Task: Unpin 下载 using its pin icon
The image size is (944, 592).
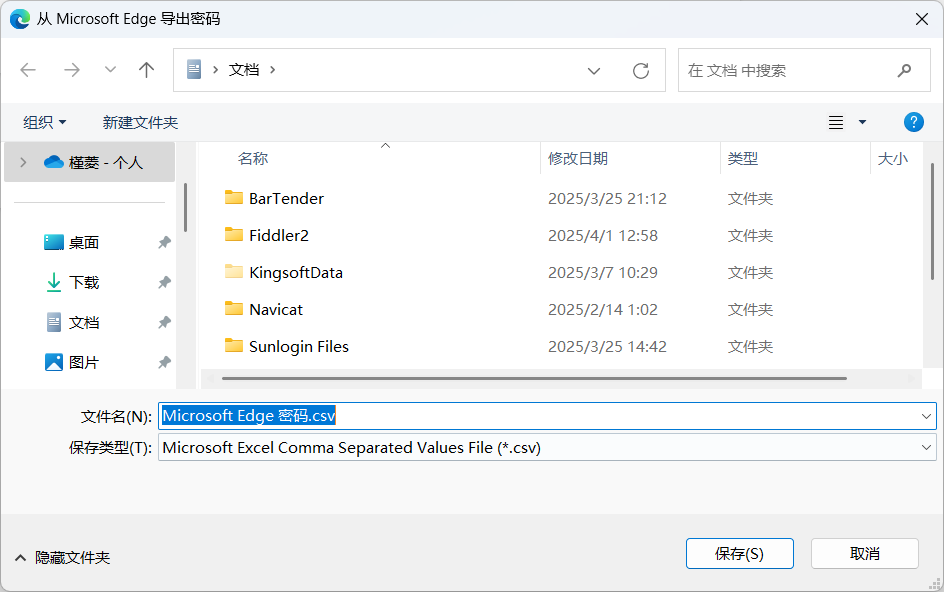Action: tap(164, 282)
